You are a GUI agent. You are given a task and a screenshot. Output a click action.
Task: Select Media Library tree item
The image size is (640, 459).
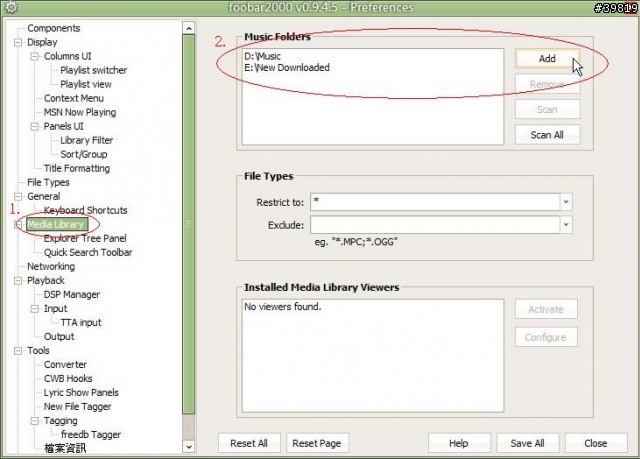[x=56, y=224]
